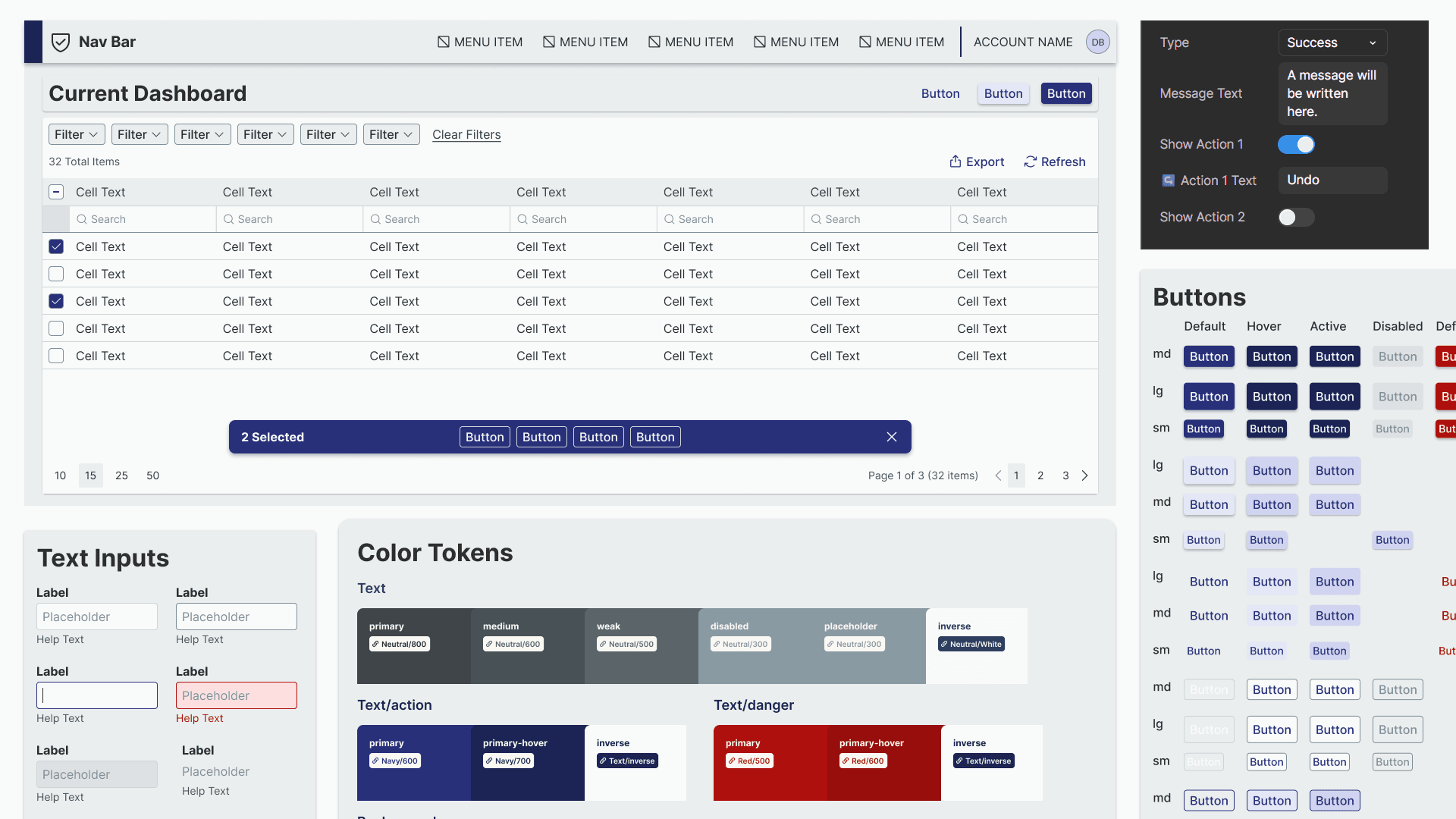This screenshot has height=819, width=1456.
Task: Click the DB account avatar
Action: (x=1098, y=42)
